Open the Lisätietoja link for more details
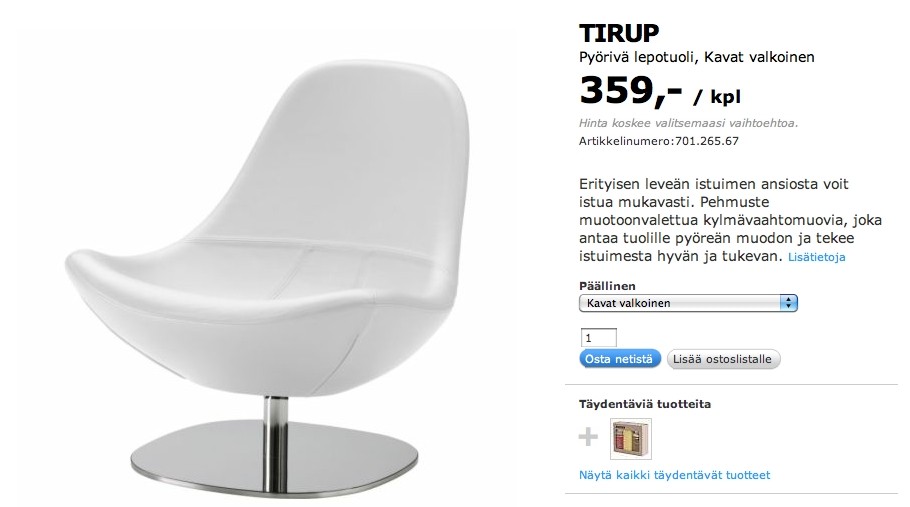Screen dimensions: 910x507 tap(817, 257)
